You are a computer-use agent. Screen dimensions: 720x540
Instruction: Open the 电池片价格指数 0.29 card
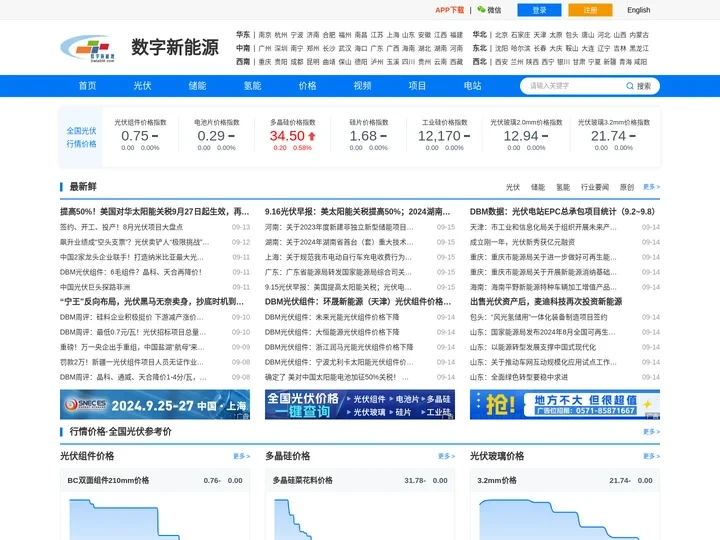216,135
